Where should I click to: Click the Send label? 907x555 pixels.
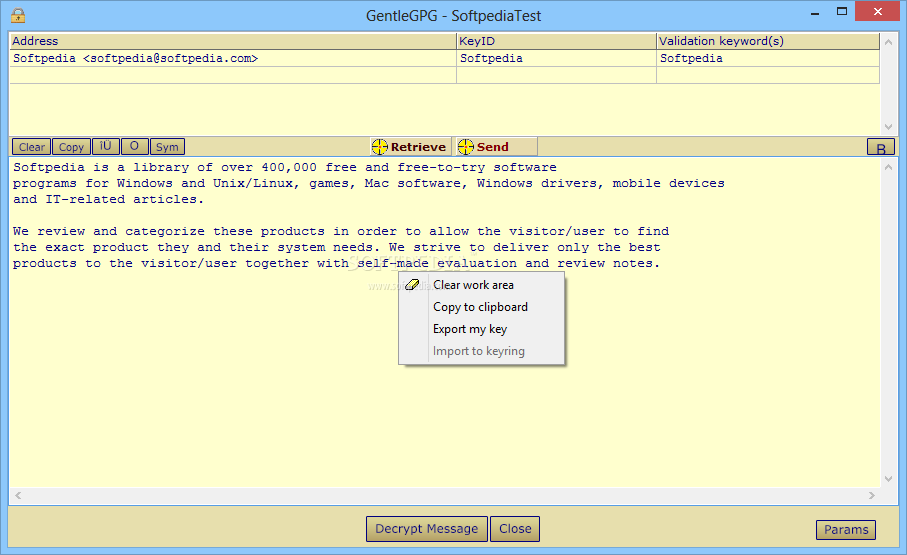click(493, 147)
